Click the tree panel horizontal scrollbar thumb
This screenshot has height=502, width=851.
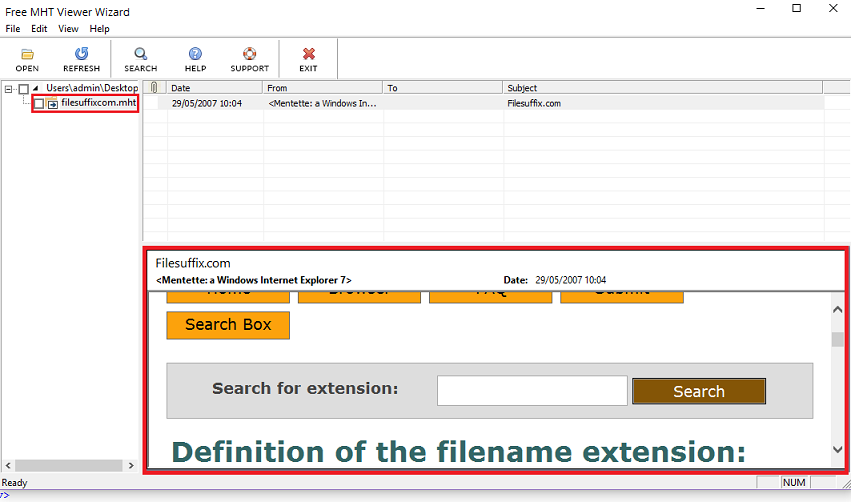click(x=69, y=466)
